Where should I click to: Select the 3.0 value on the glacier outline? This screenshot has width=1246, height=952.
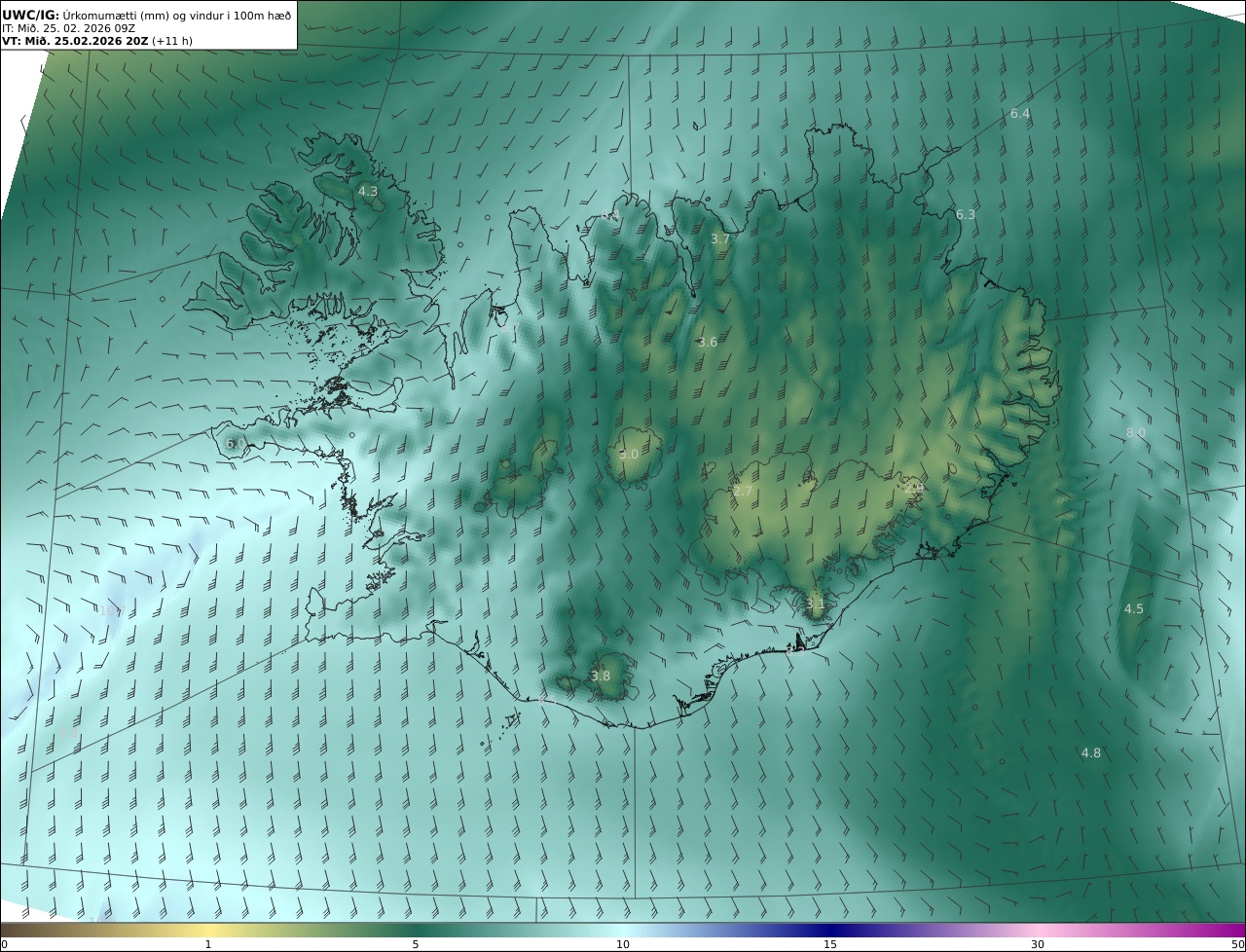[629, 455]
